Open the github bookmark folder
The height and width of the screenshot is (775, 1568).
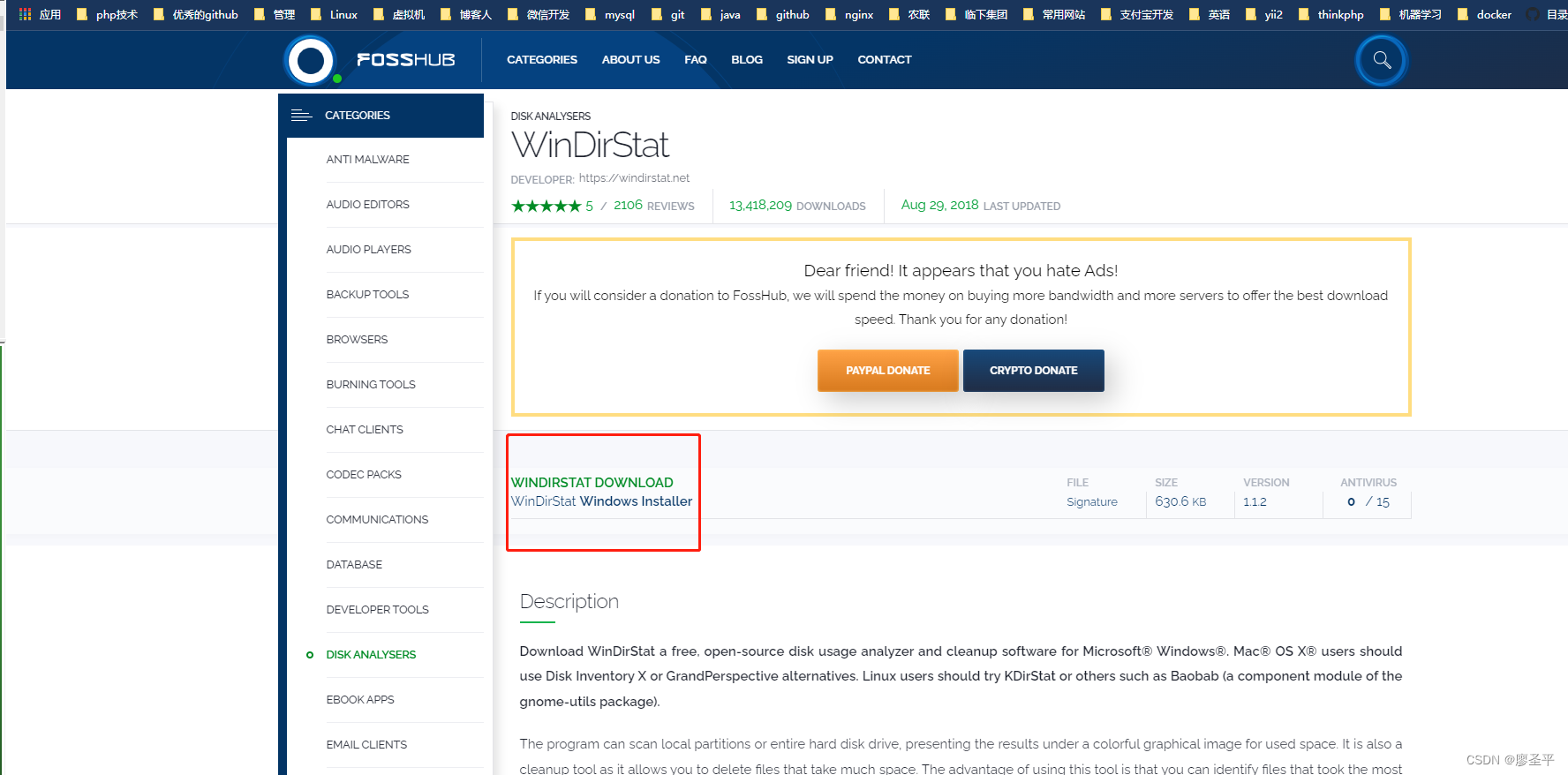782,14
